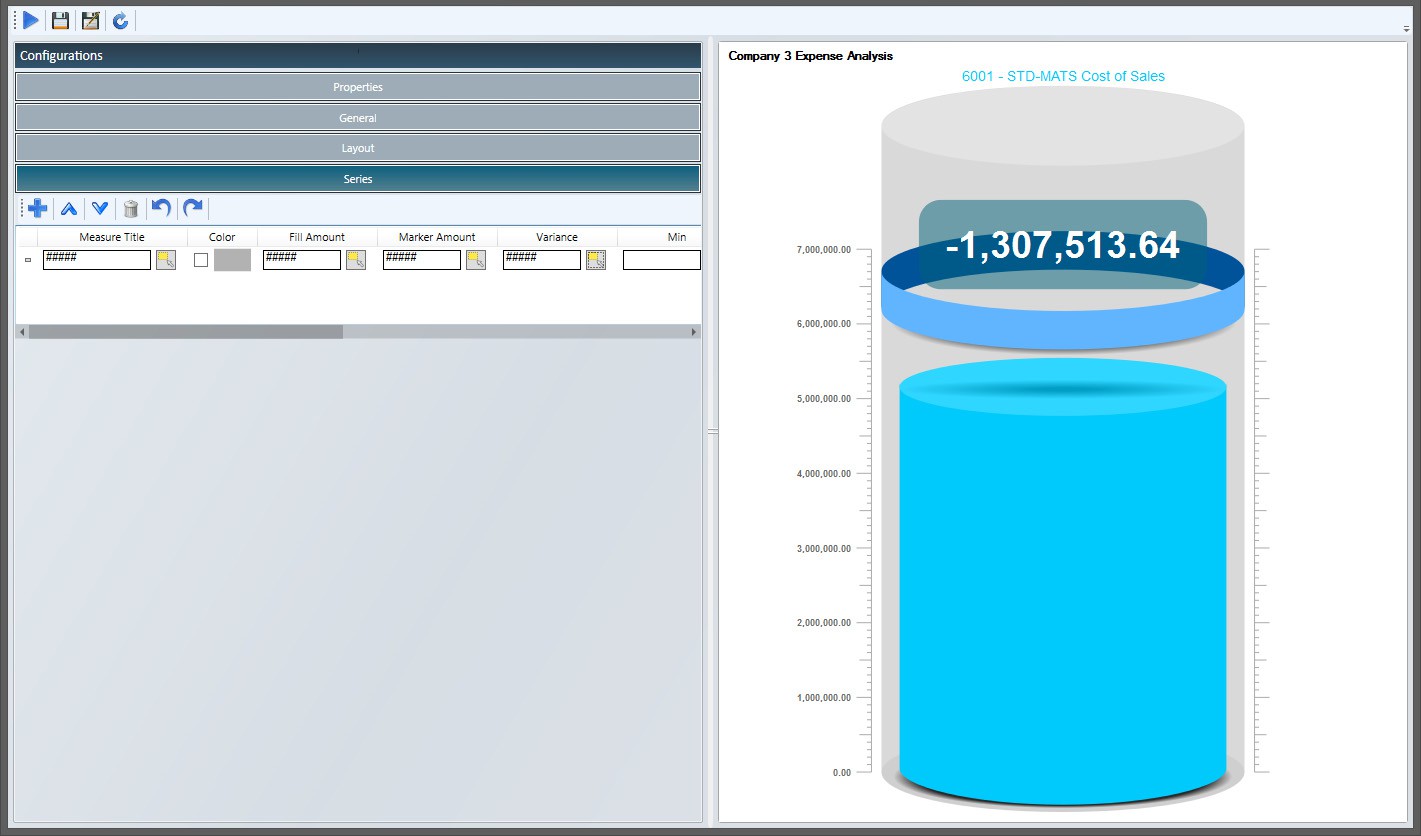1421x836 pixels.
Task: Collapse the series row with minus box
Action: [x=28, y=260]
